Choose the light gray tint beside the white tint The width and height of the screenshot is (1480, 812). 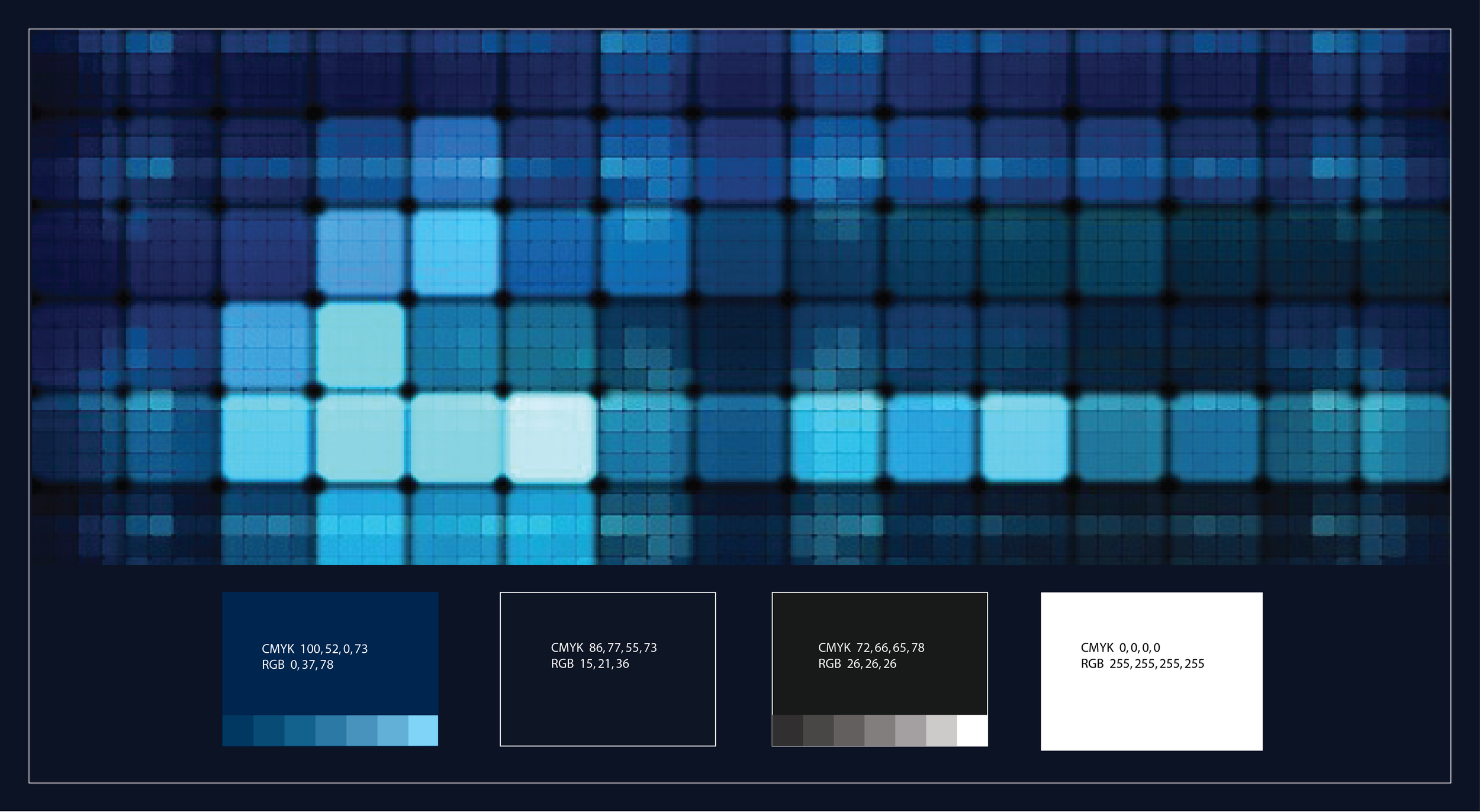[941, 730]
